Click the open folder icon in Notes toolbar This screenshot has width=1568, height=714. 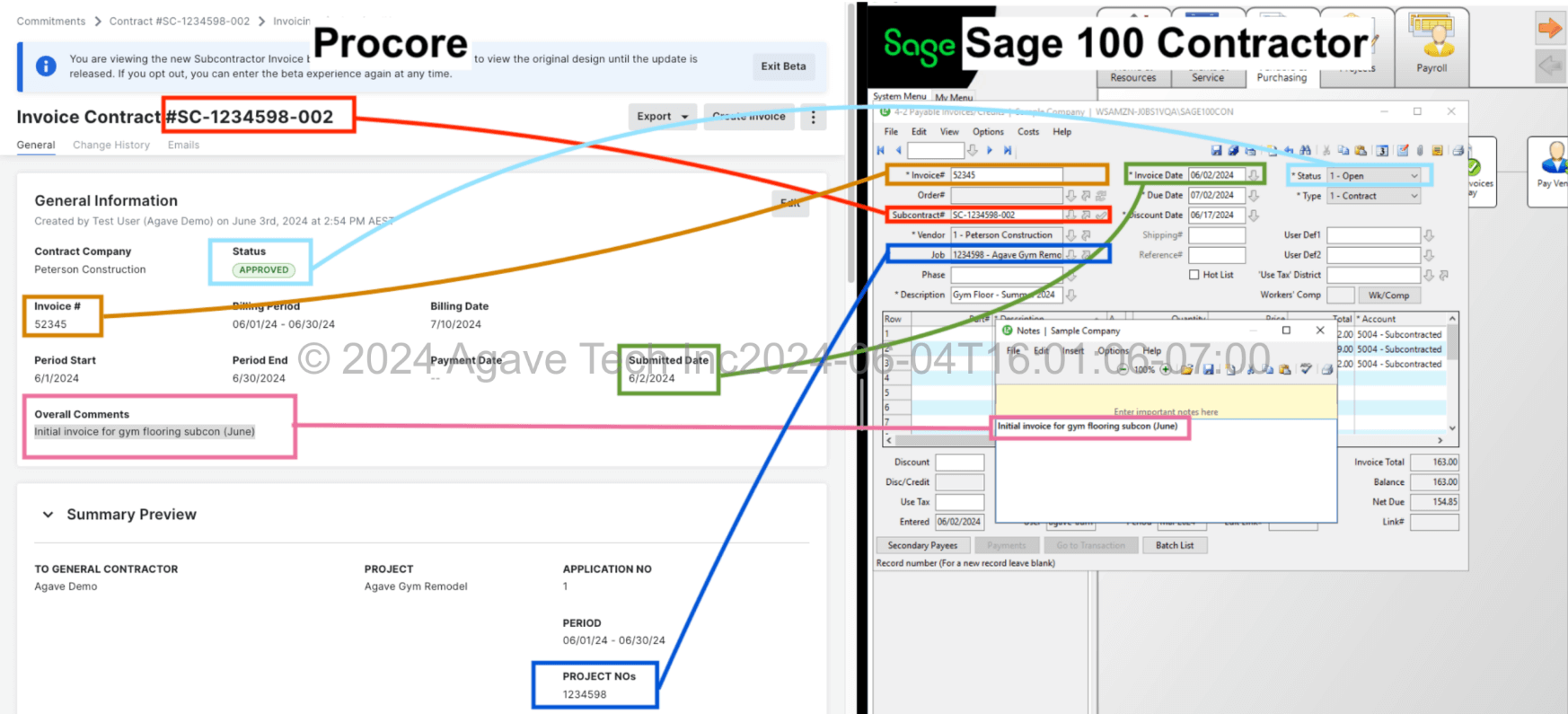point(1187,369)
